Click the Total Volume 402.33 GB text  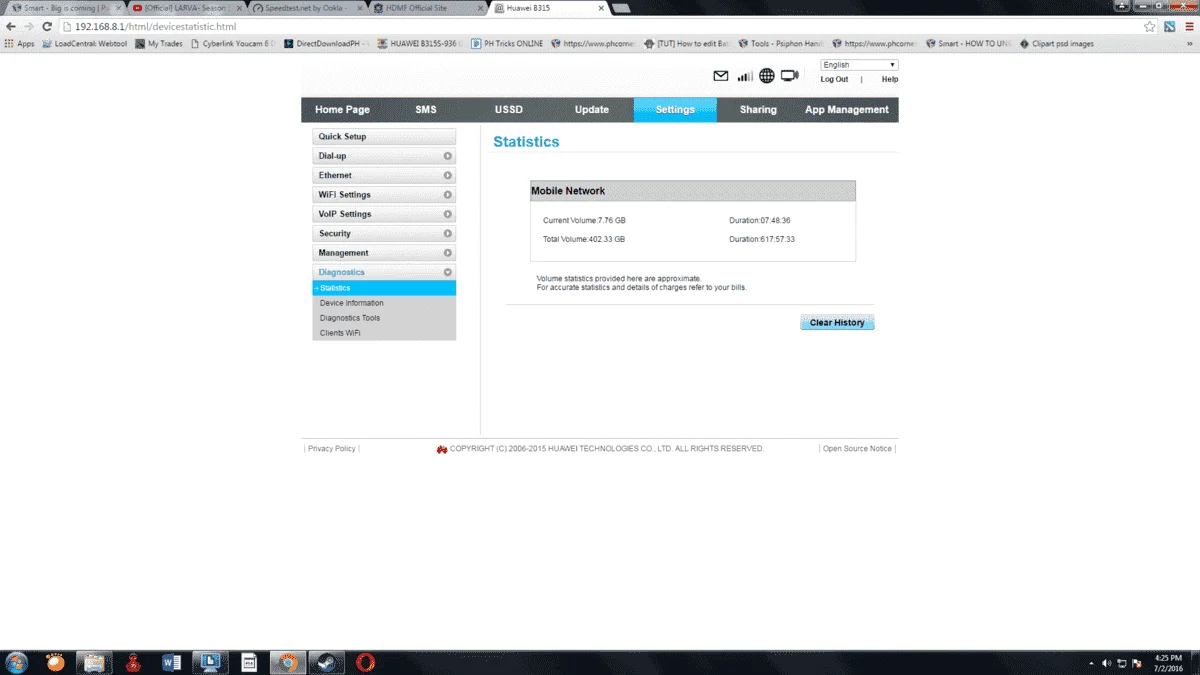tap(584, 239)
